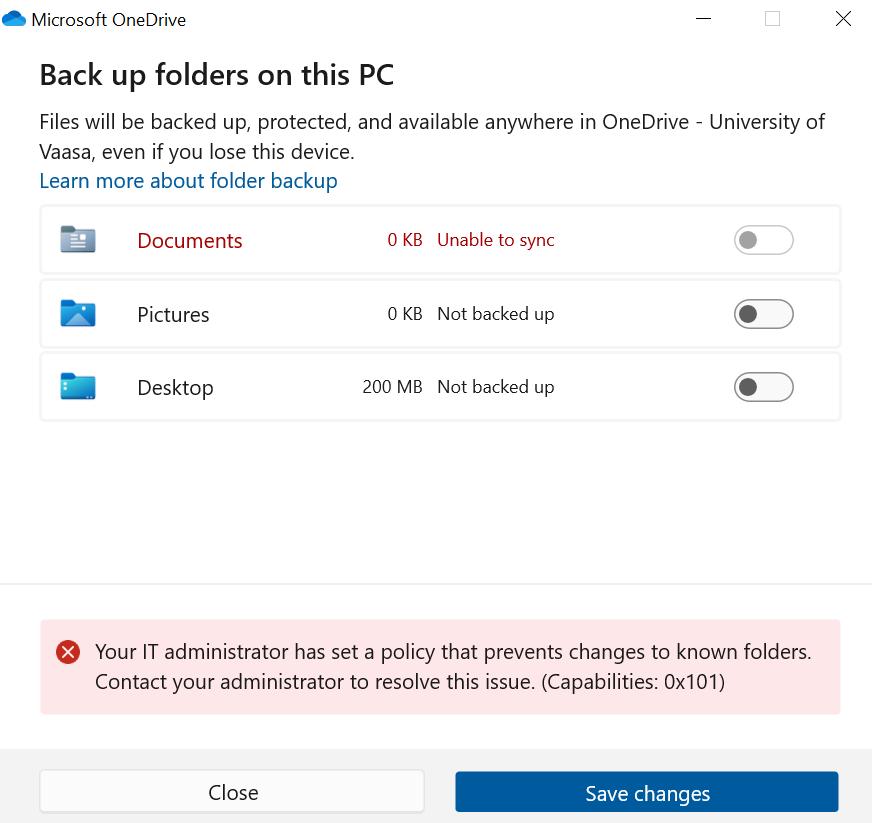The height and width of the screenshot is (823, 875).
Task: Open the Learn more about folder backup link
Action: pyautogui.click(x=188, y=181)
